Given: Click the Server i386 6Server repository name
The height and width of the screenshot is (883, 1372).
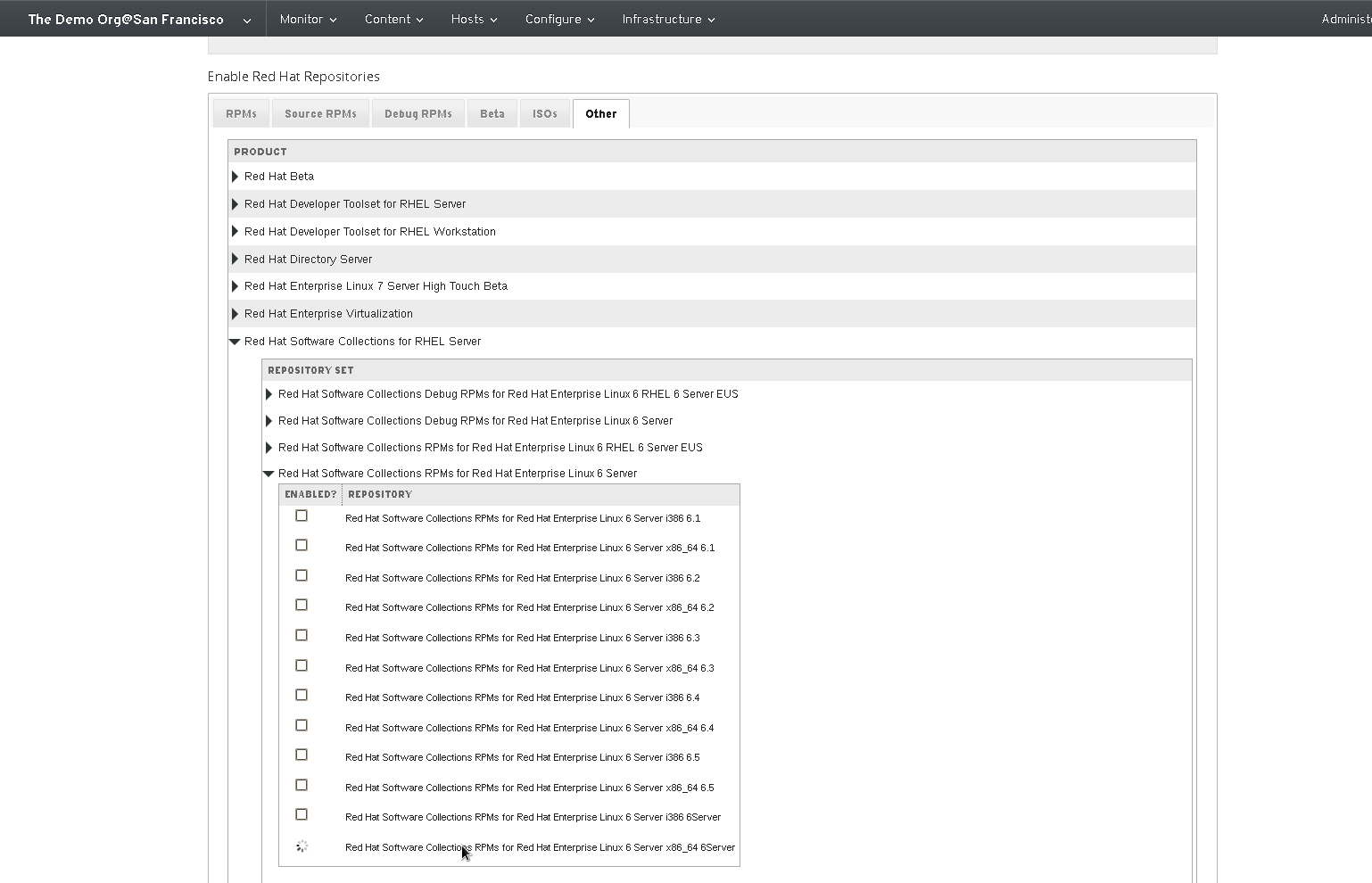Looking at the screenshot, I should coord(533,817).
